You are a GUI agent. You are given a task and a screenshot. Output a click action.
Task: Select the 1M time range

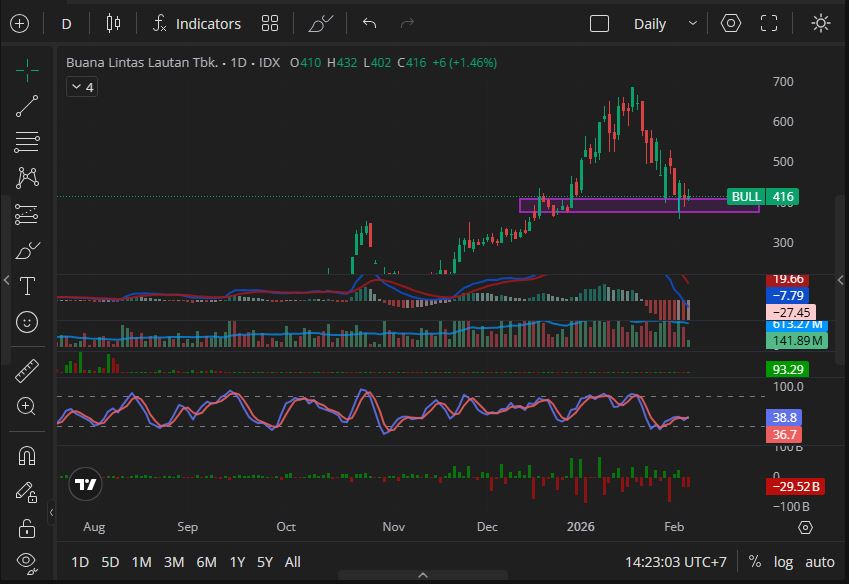pos(142,562)
